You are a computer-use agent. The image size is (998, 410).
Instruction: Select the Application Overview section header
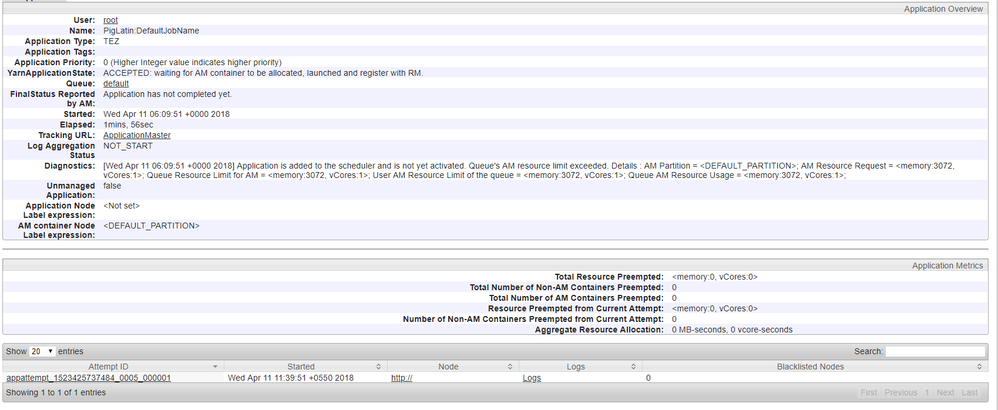[x=943, y=9]
